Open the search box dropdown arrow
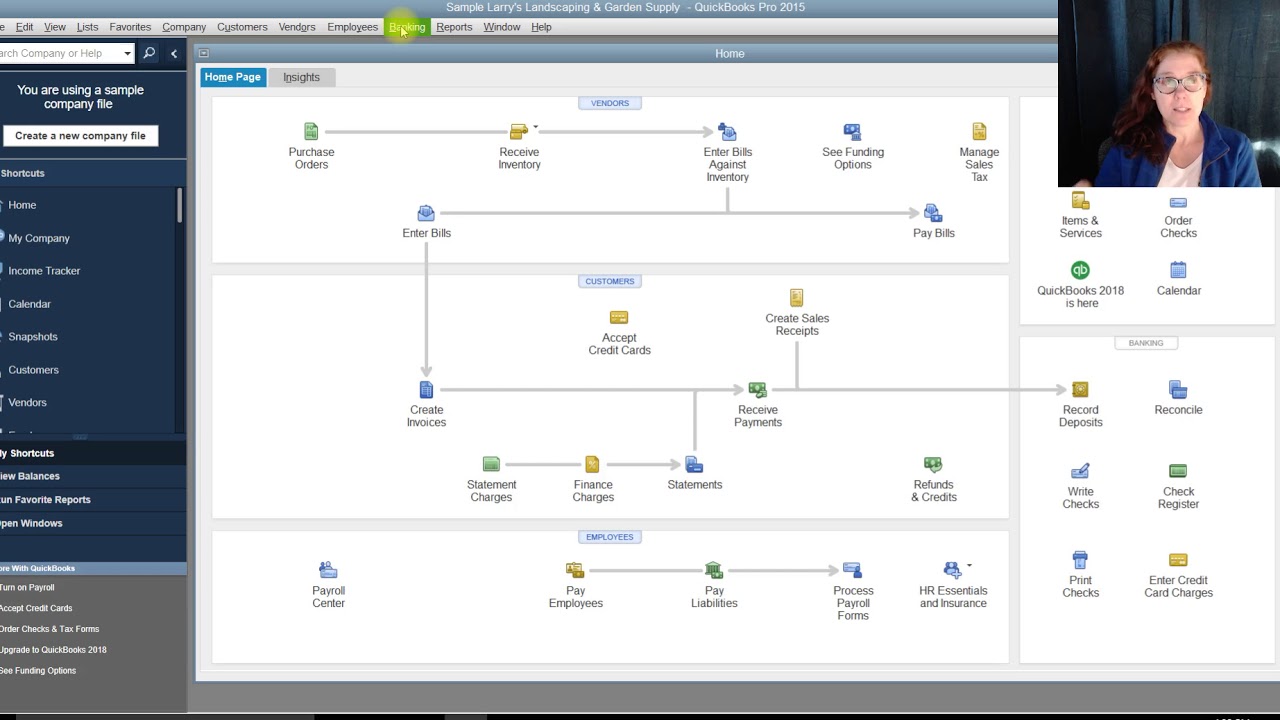1280x720 pixels. (x=127, y=53)
